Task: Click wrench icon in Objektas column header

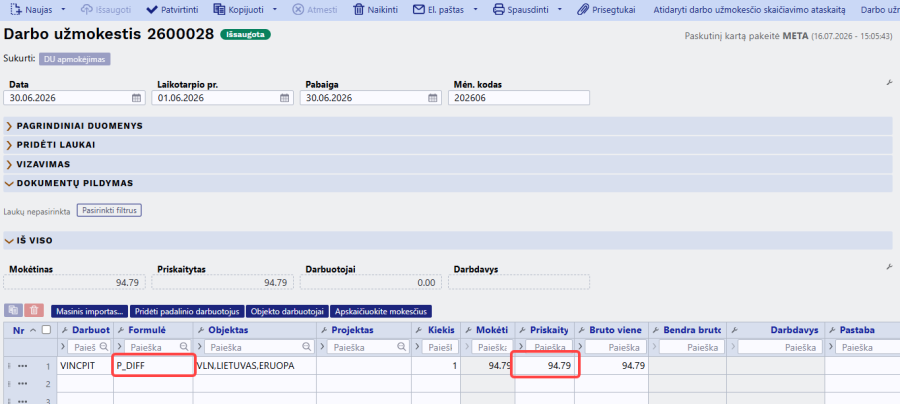Action: [201, 330]
